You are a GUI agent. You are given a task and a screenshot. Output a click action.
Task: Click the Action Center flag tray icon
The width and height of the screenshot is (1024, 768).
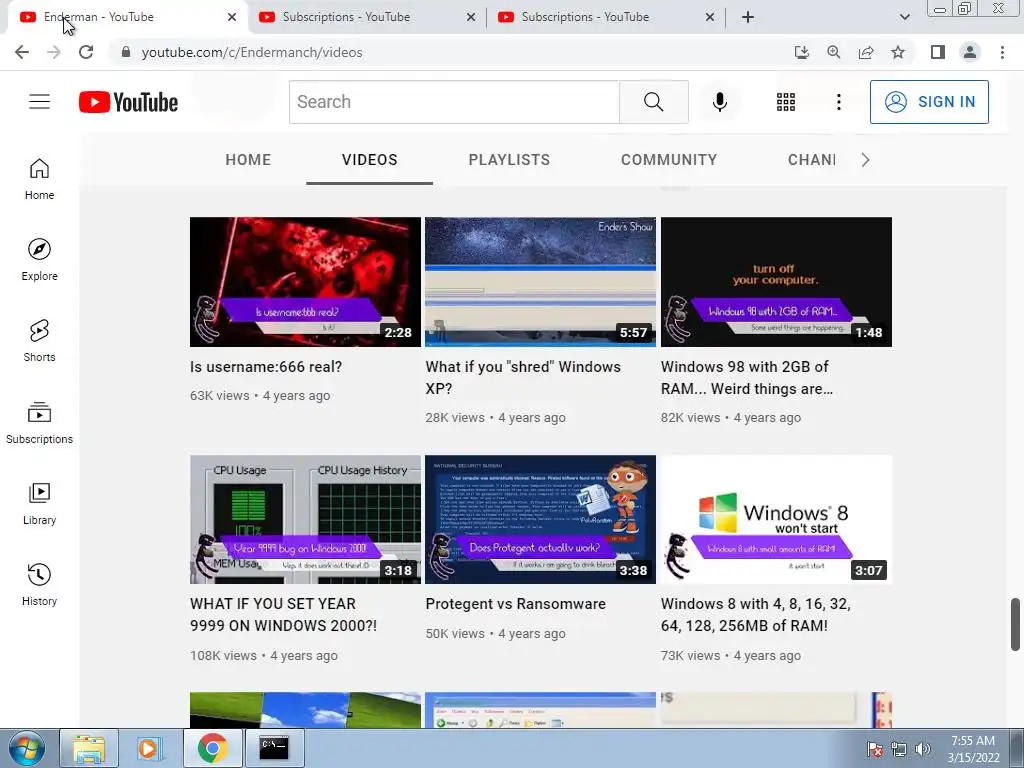coord(875,749)
